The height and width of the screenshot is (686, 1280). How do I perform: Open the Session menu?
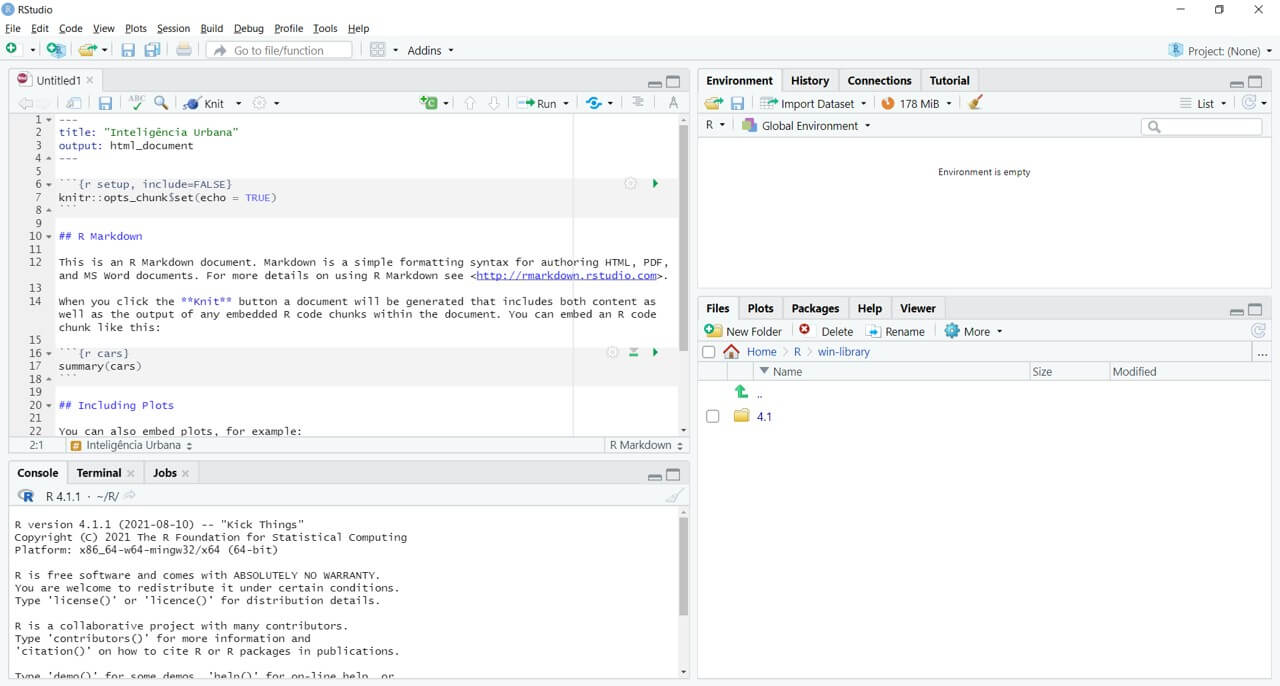tap(172, 28)
